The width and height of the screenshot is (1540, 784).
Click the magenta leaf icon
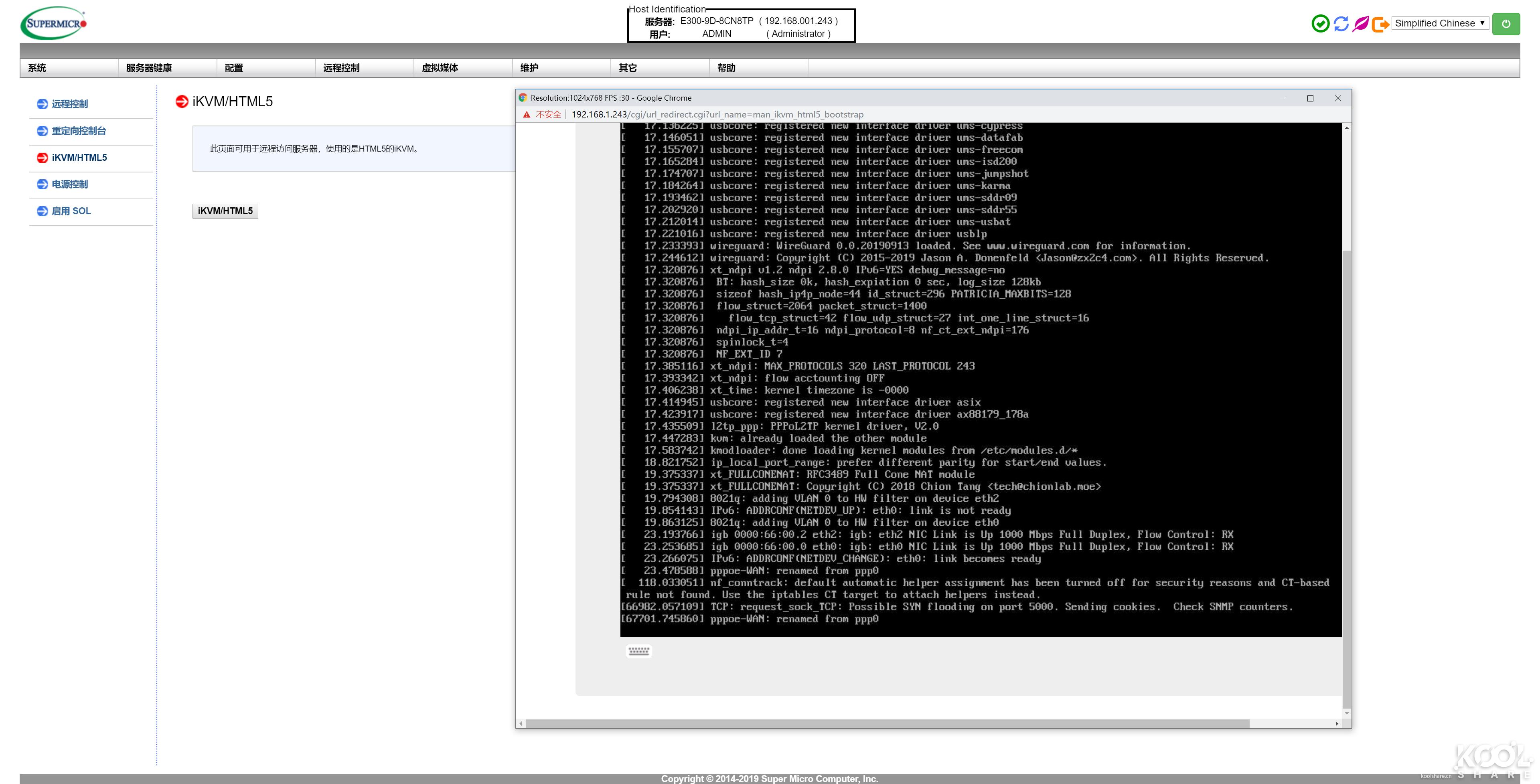point(1361,24)
